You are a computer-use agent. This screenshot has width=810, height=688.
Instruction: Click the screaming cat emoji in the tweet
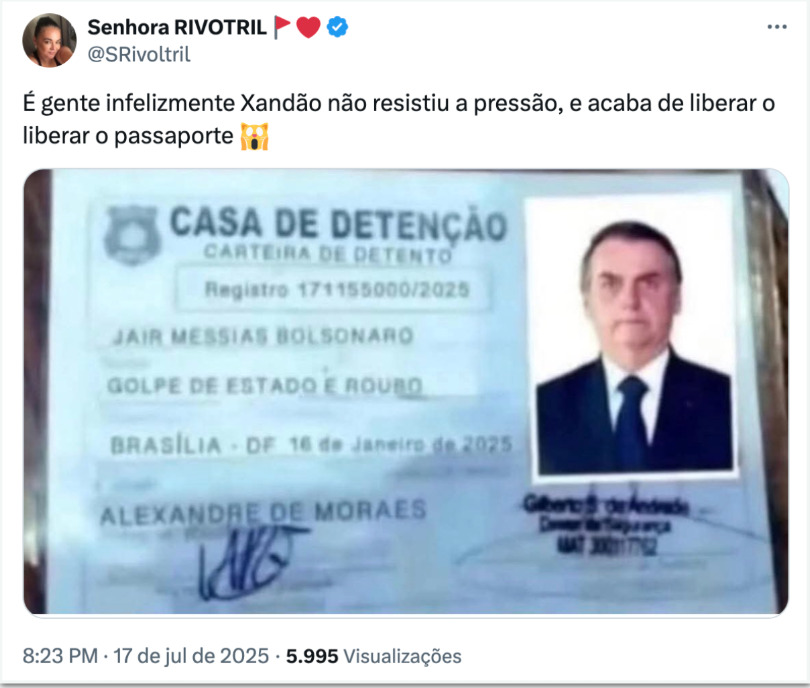(255, 136)
